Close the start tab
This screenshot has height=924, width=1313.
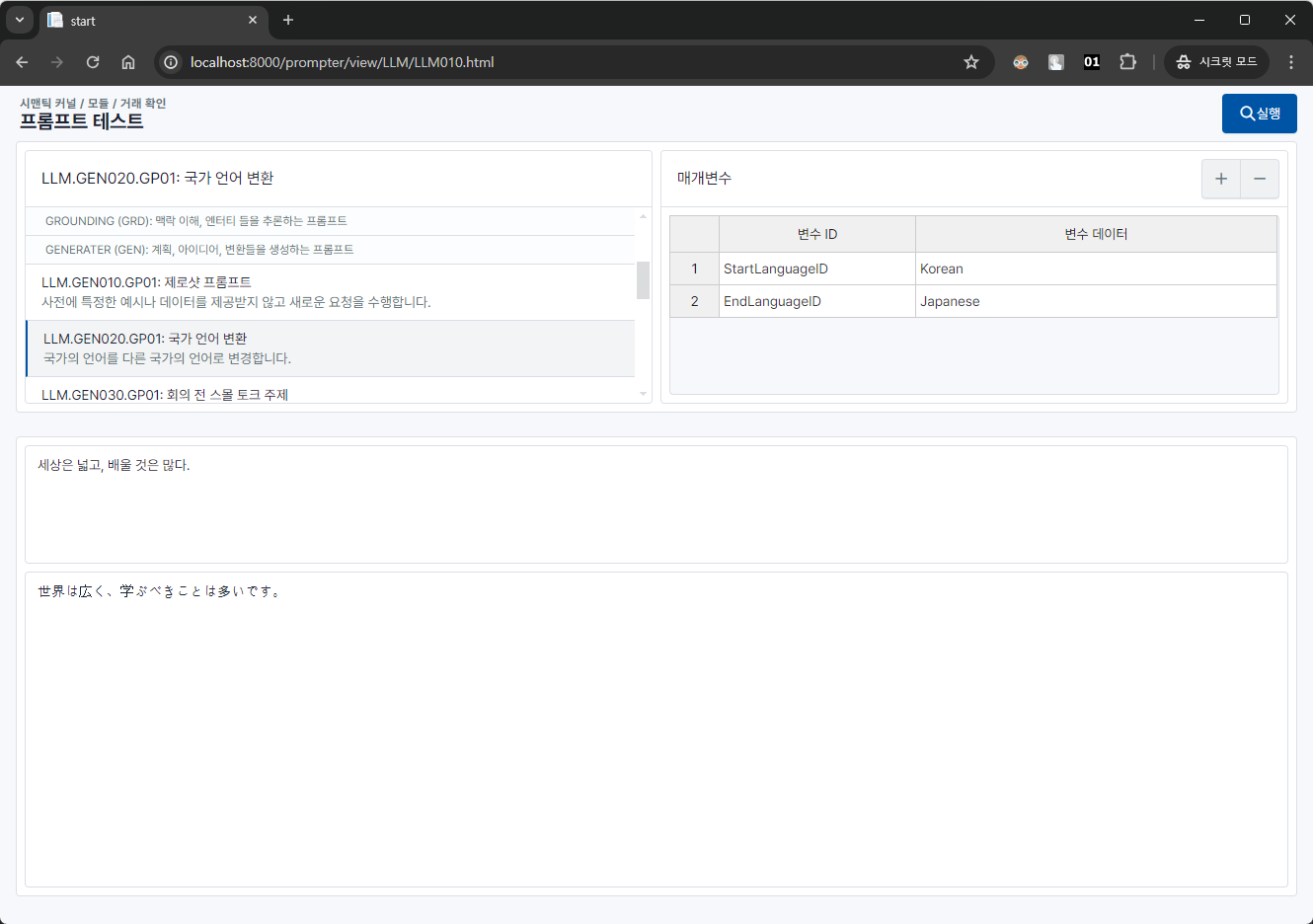pos(253,20)
